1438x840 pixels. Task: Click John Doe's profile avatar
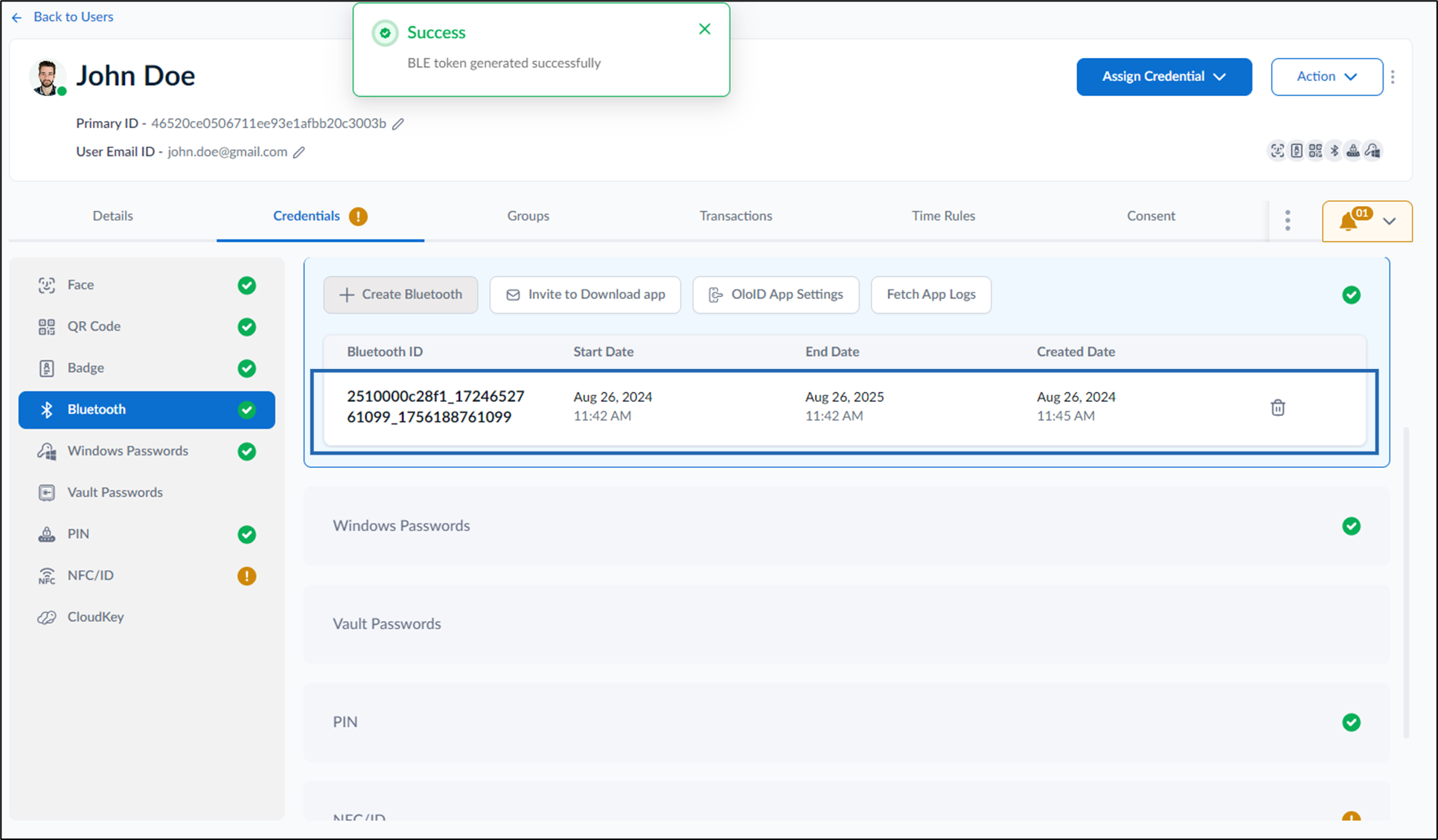pos(47,77)
